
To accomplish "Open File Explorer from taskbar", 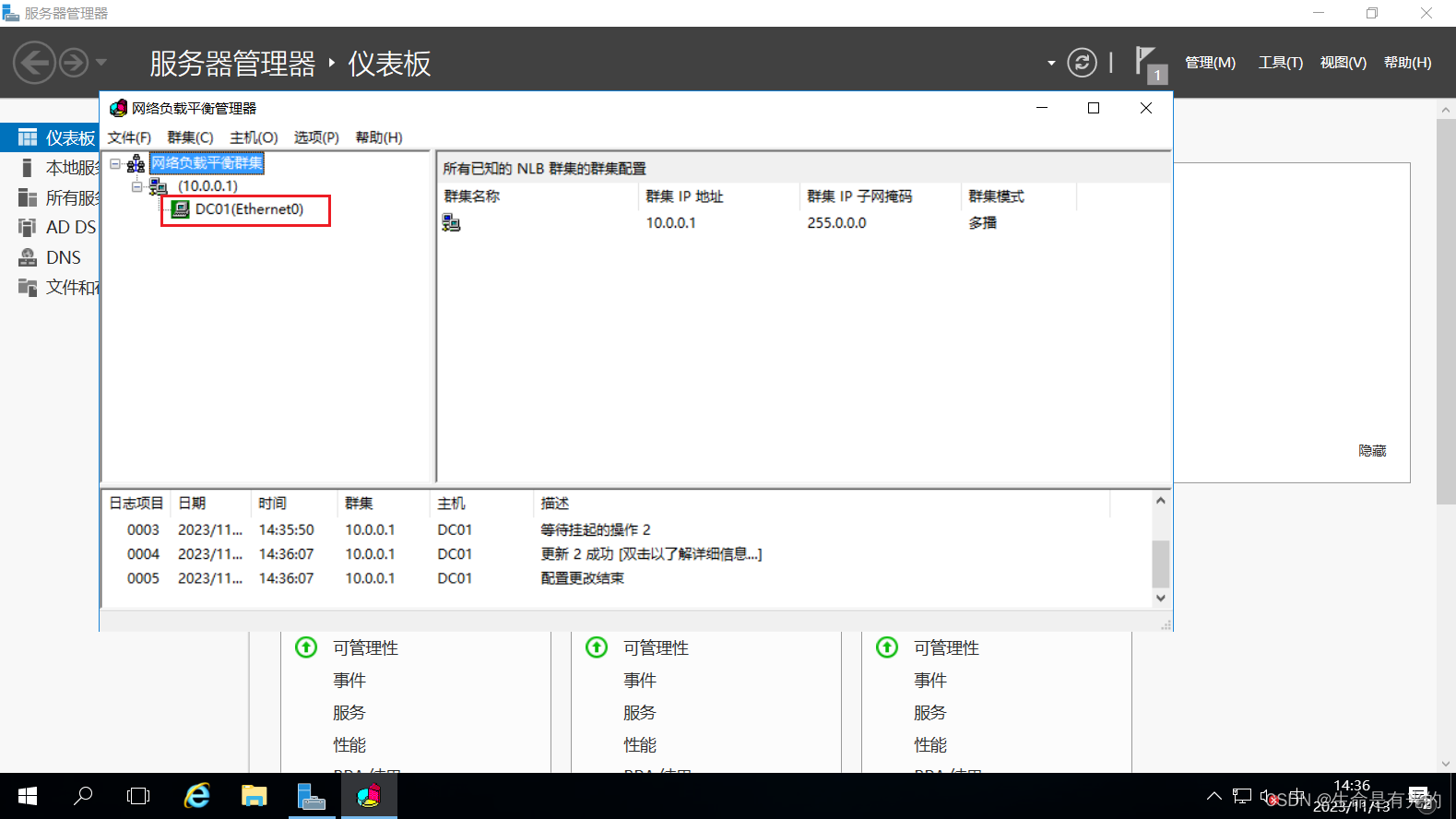I will 254,796.
